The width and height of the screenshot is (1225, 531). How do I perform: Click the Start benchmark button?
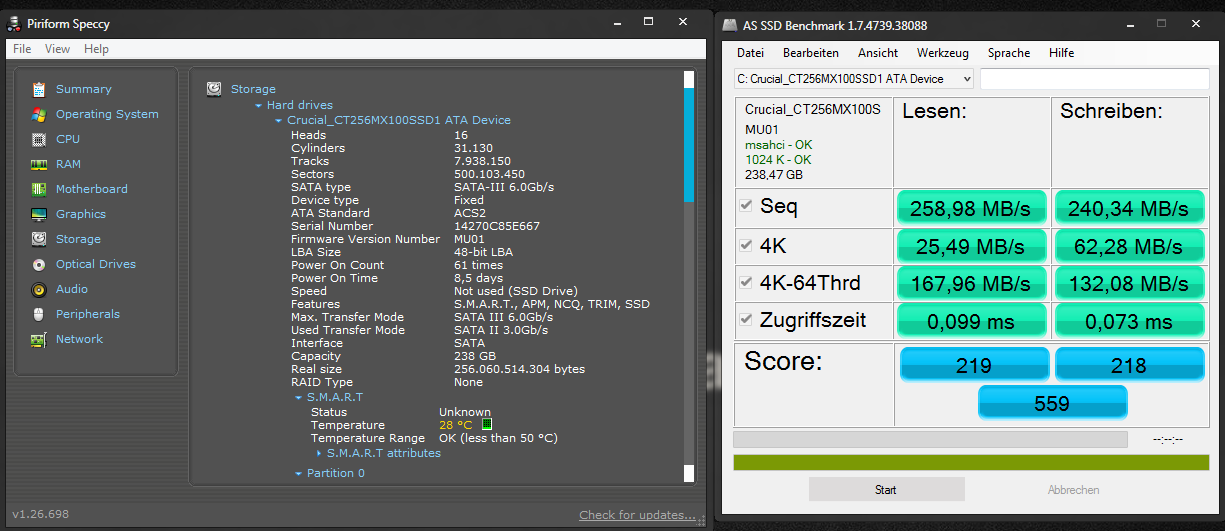pos(886,489)
